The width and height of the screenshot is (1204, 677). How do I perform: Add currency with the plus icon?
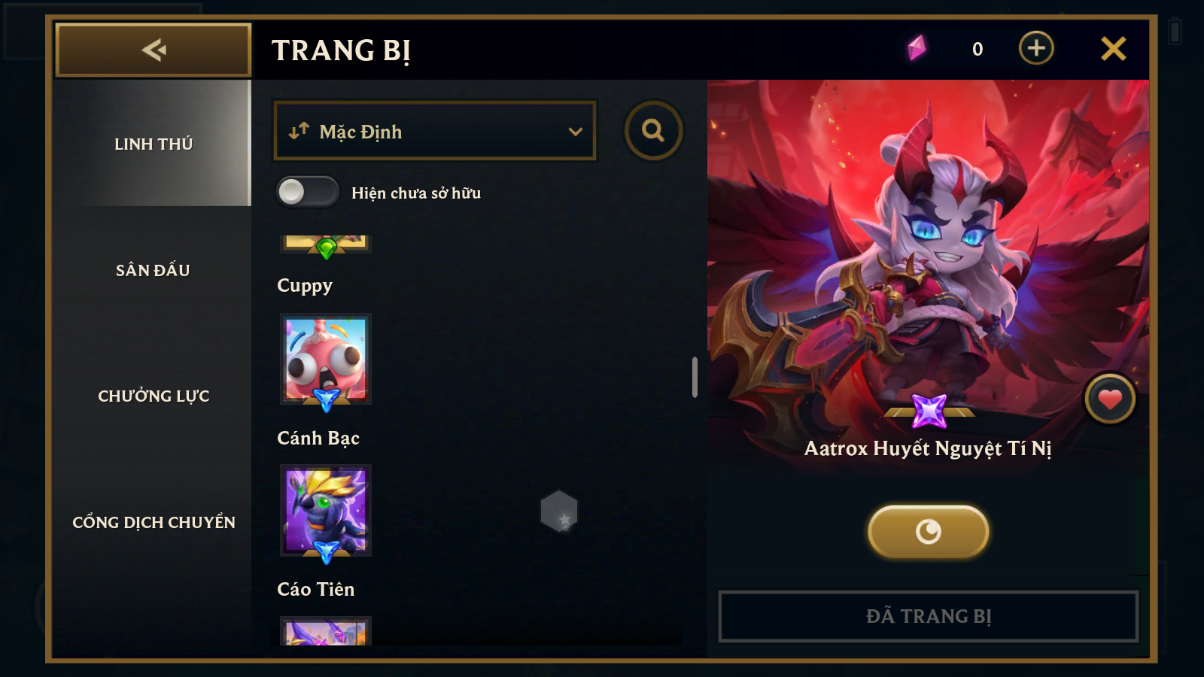1036,48
